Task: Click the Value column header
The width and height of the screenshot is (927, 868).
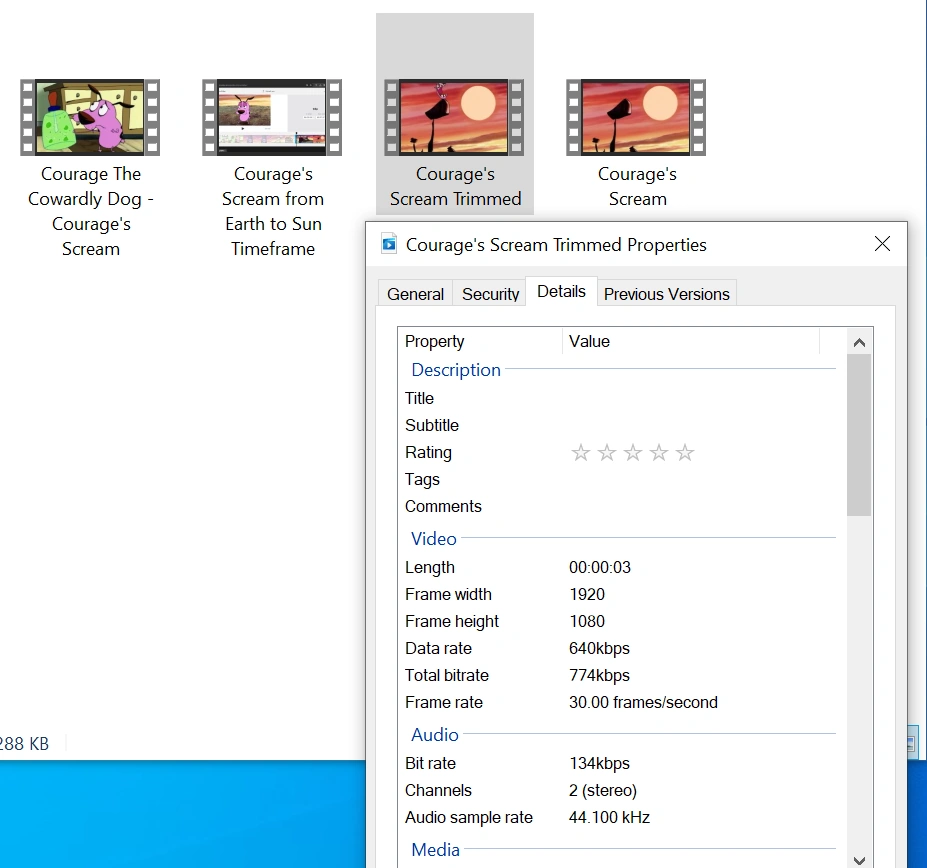Action: coord(691,341)
